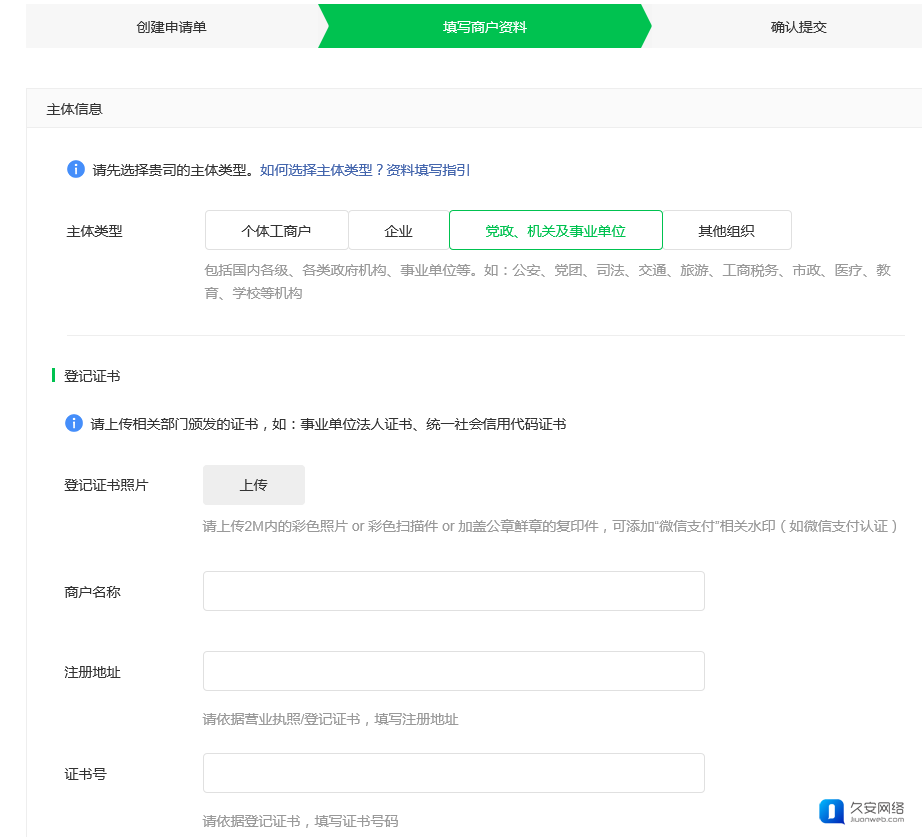
Task: Choose 企业 as the entity type
Action: pyautogui.click(x=398, y=231)
